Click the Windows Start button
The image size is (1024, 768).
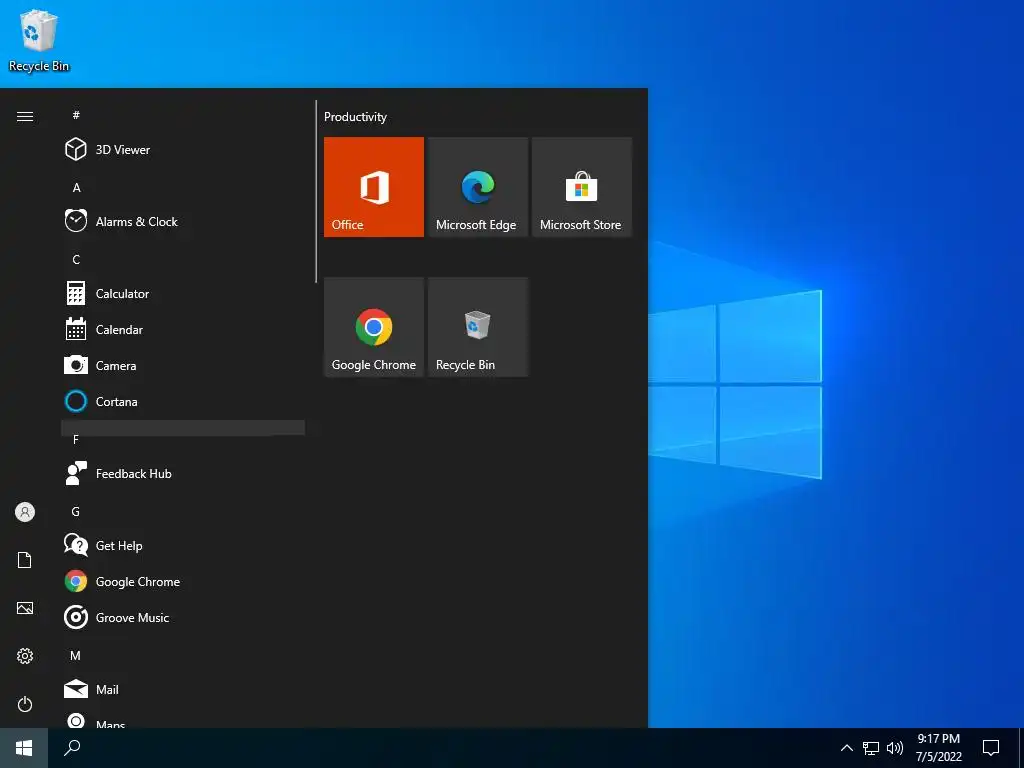24,748
